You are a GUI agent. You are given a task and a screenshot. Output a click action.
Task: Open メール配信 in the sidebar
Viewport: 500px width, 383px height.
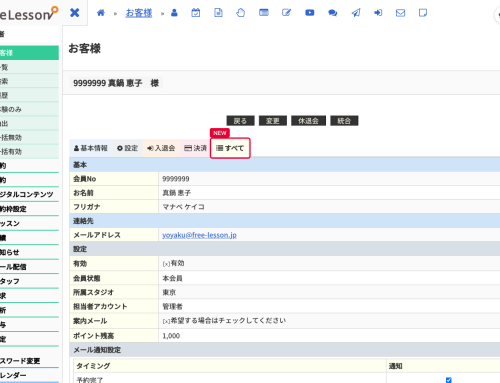tap(29, 267)
